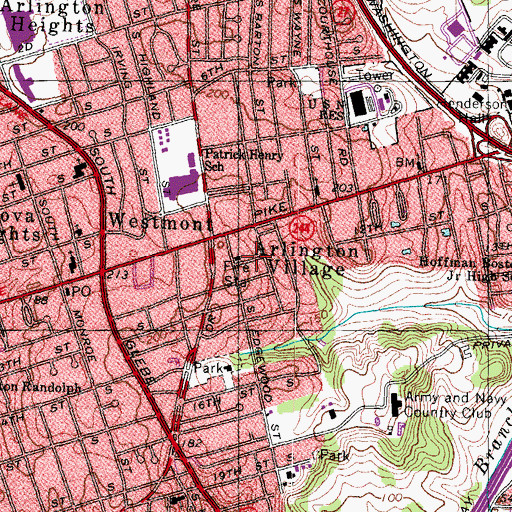Click the black Country Club building symbol

[x=395, y=405]
